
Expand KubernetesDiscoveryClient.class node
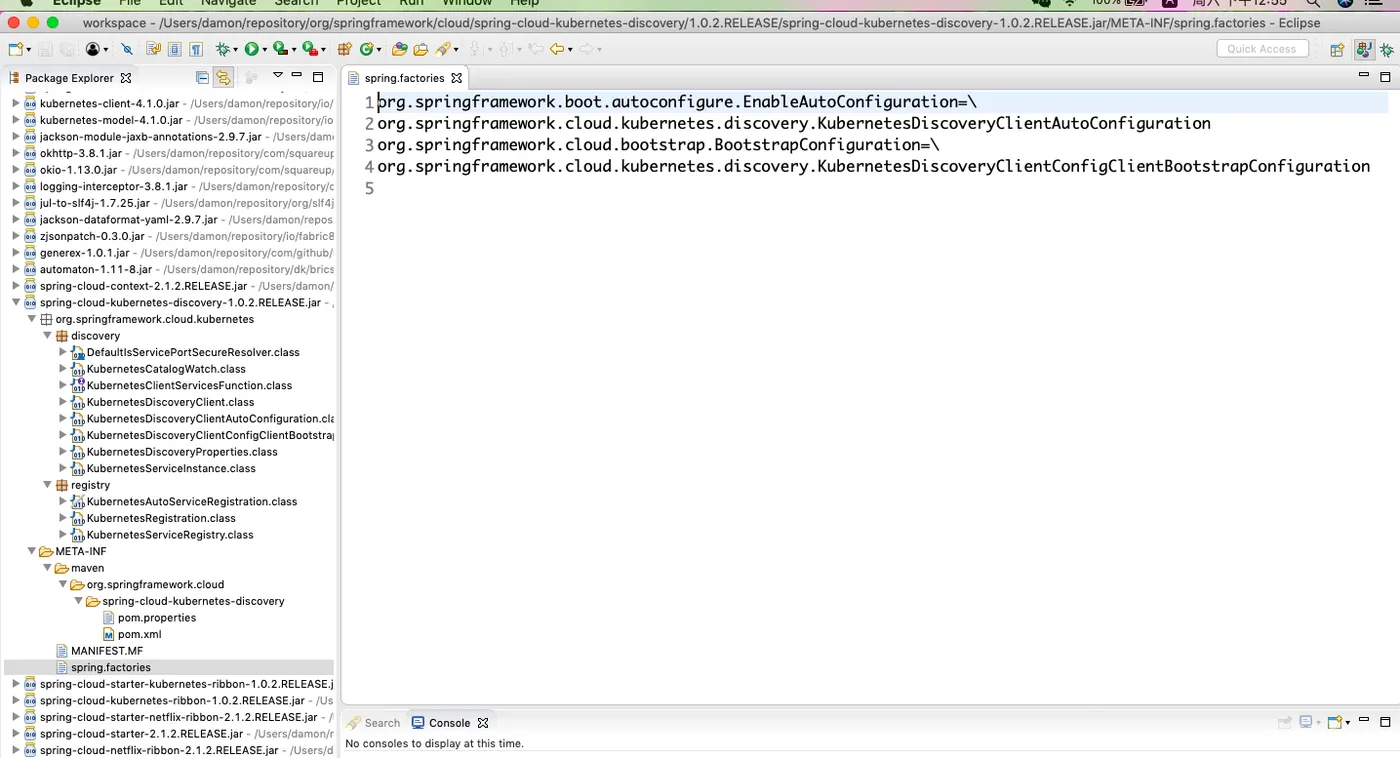tap(63, 402)
